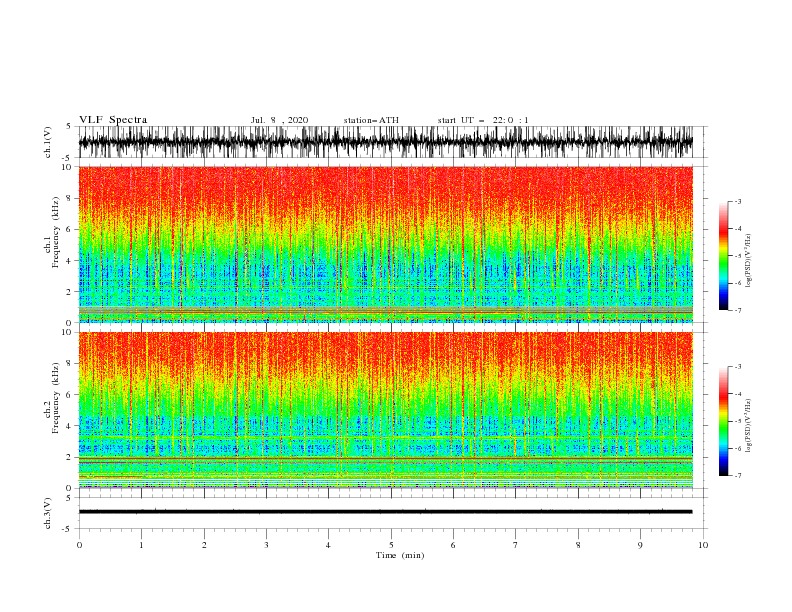Click the ch.1 color bar "log(PSD)(V²/Hz)" label
This screenshot has height=612, width=792.
tap(749, 261)
